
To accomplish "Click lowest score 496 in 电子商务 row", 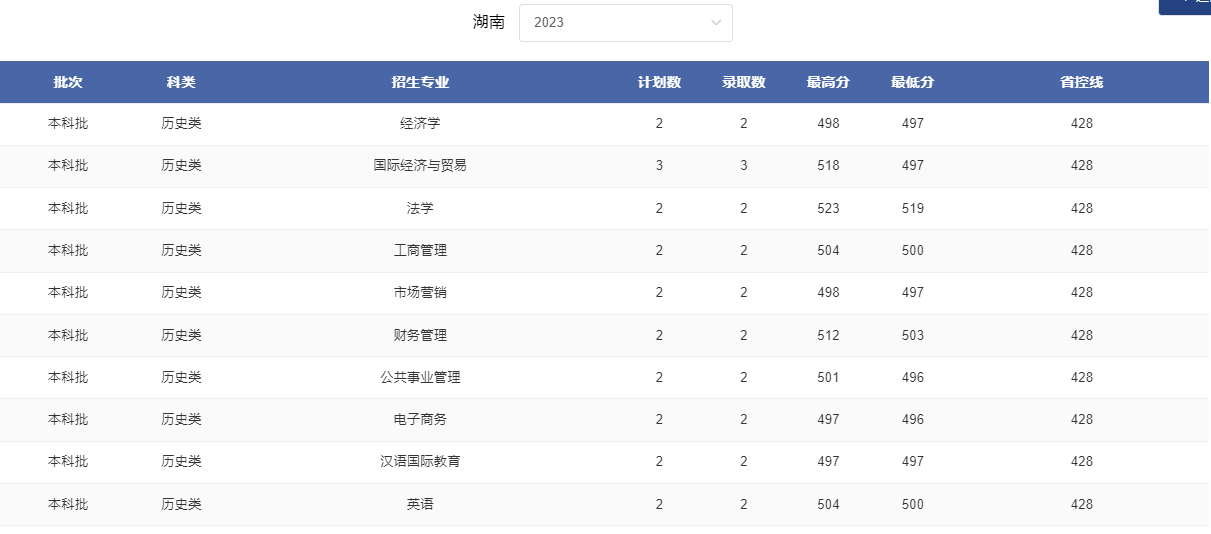I will [x=912, y=419].
